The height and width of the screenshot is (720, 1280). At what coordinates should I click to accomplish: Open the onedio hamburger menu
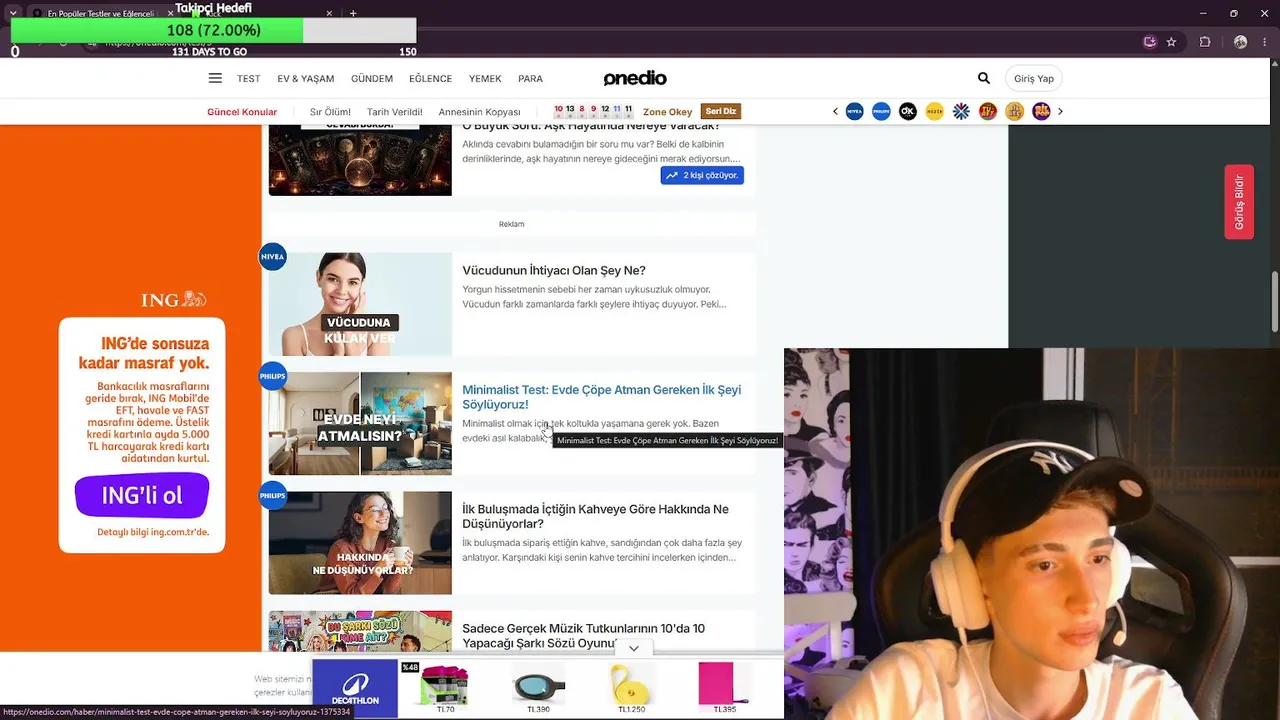pyautogui.click(x=215, y=78)
